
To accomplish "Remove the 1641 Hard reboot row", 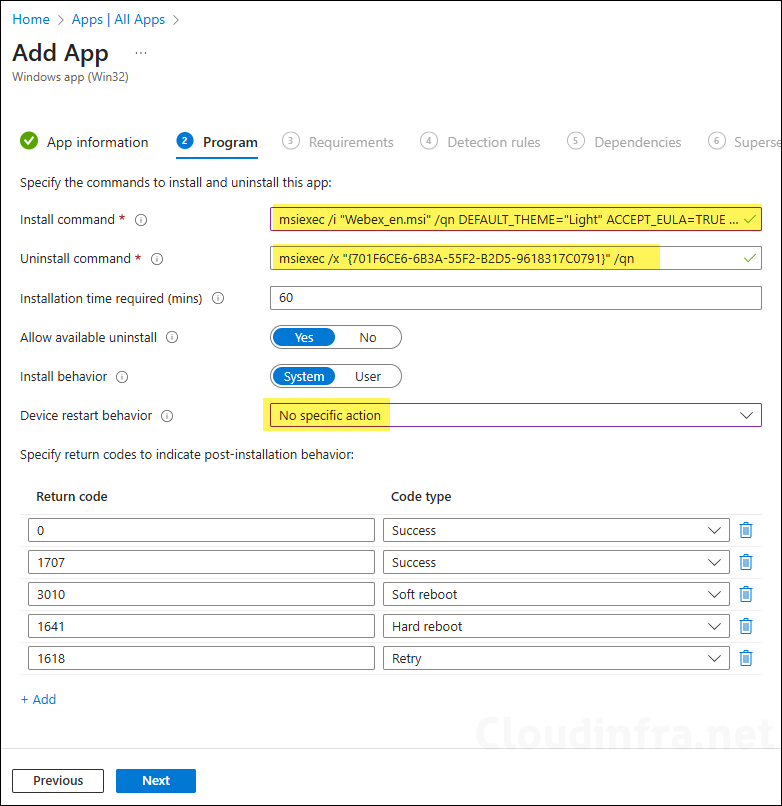I will click(745, 626).
